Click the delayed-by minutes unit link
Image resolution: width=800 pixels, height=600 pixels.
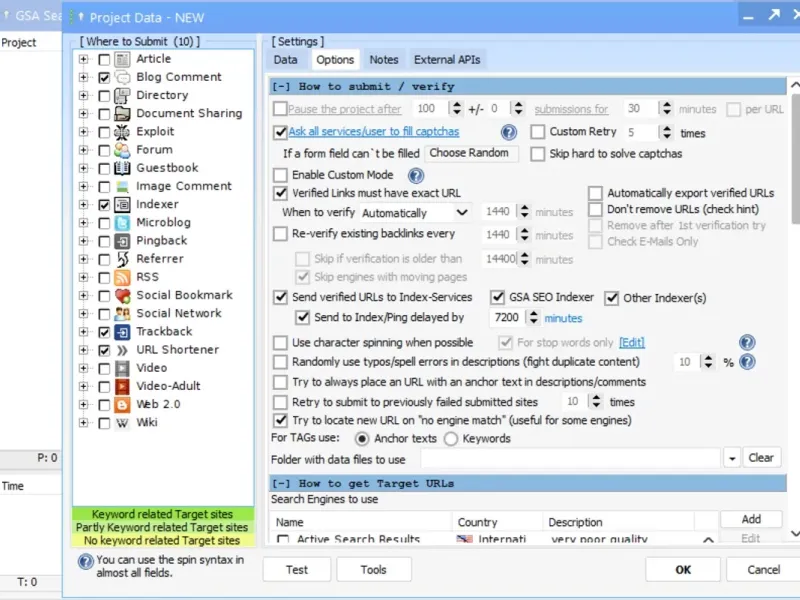[563, 318]
